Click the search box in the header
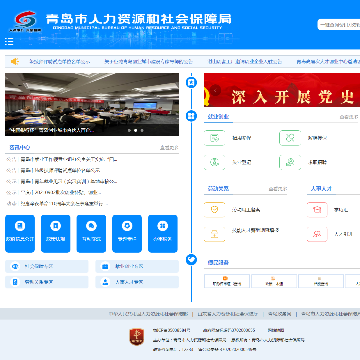 tap(339, 25)
